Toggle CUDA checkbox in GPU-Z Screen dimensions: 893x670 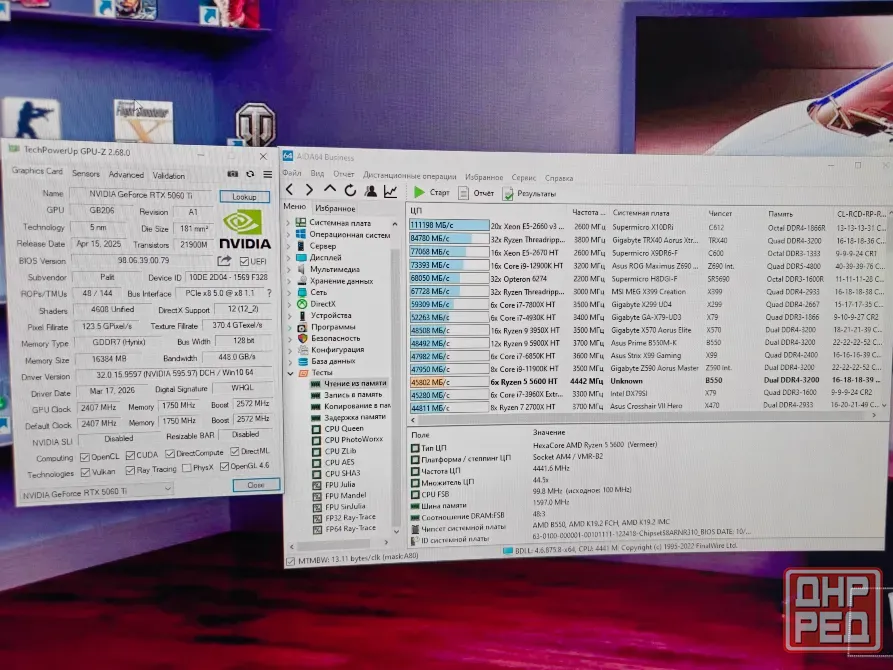click(130, 455)
